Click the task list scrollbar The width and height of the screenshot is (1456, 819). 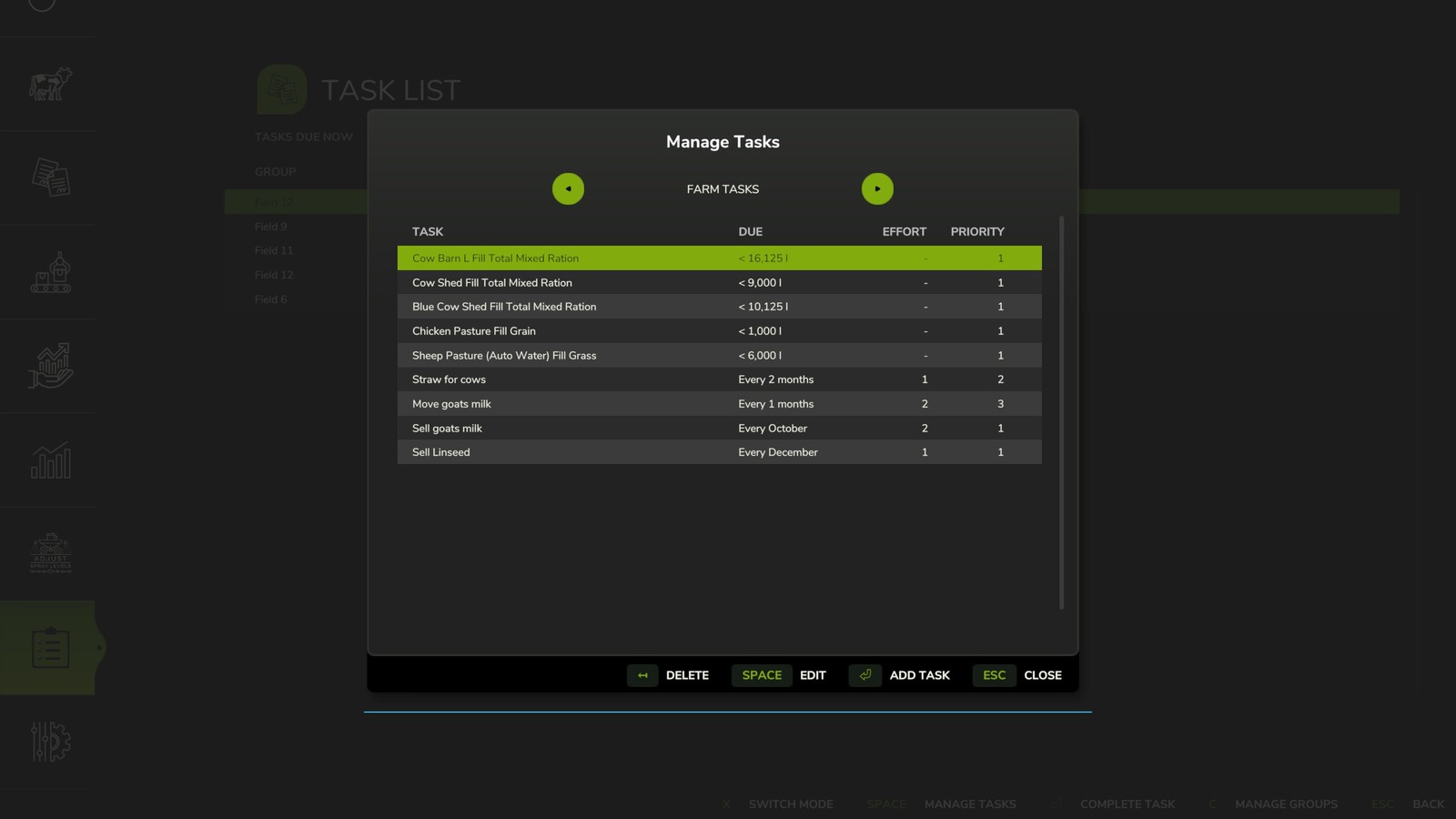point(1060,409)
